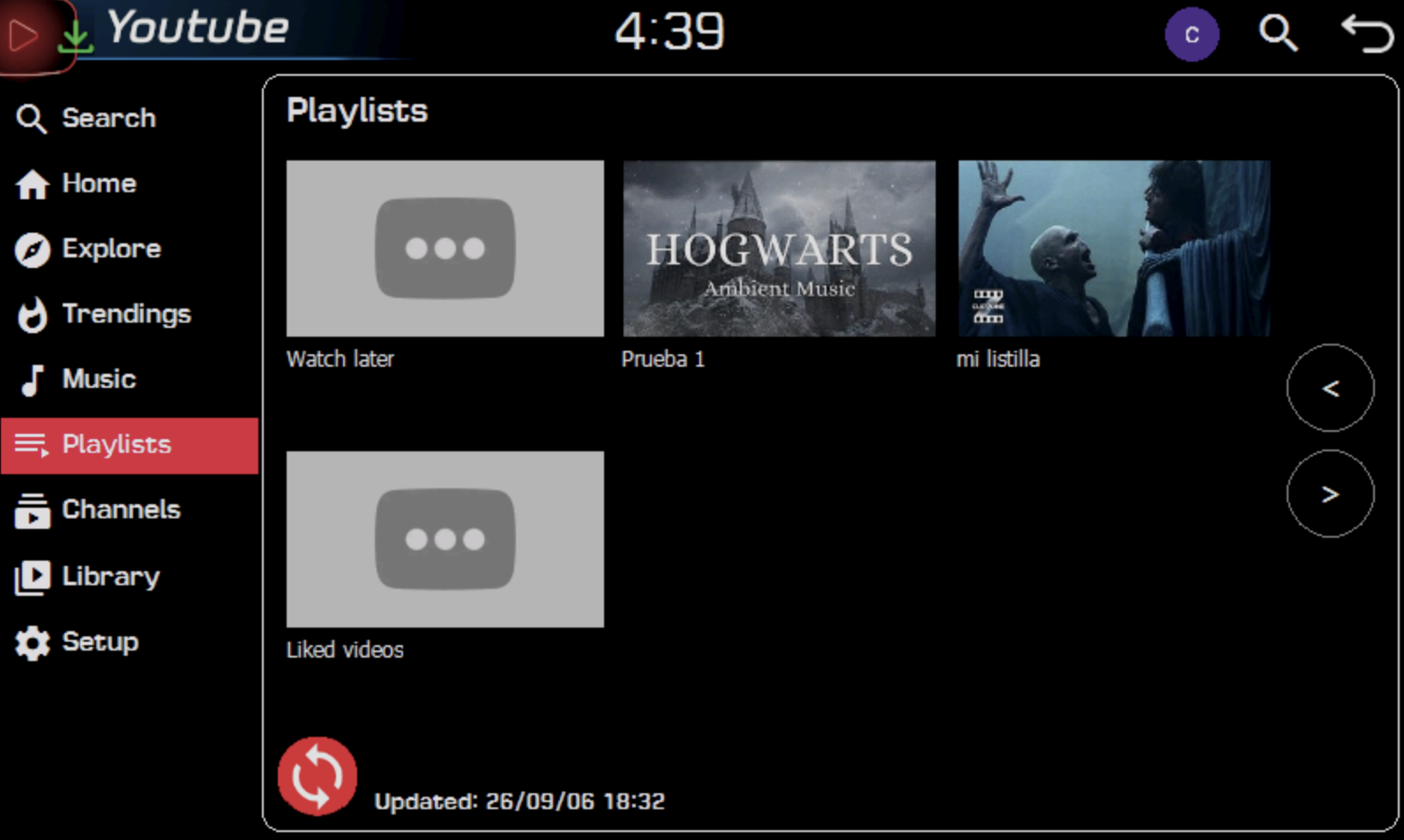Open the Liked videos playlist thumbnail
This screenshot has width=1404, height=840.
445,539
